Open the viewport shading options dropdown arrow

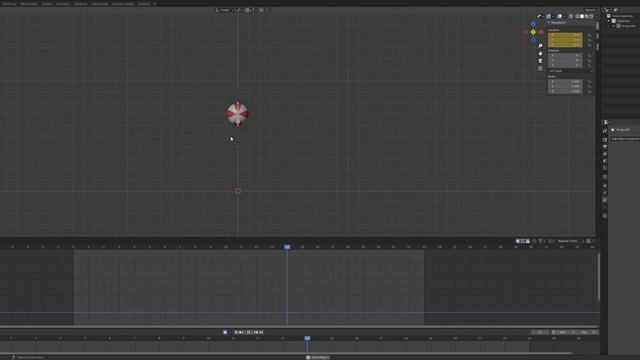coord(596,16)
